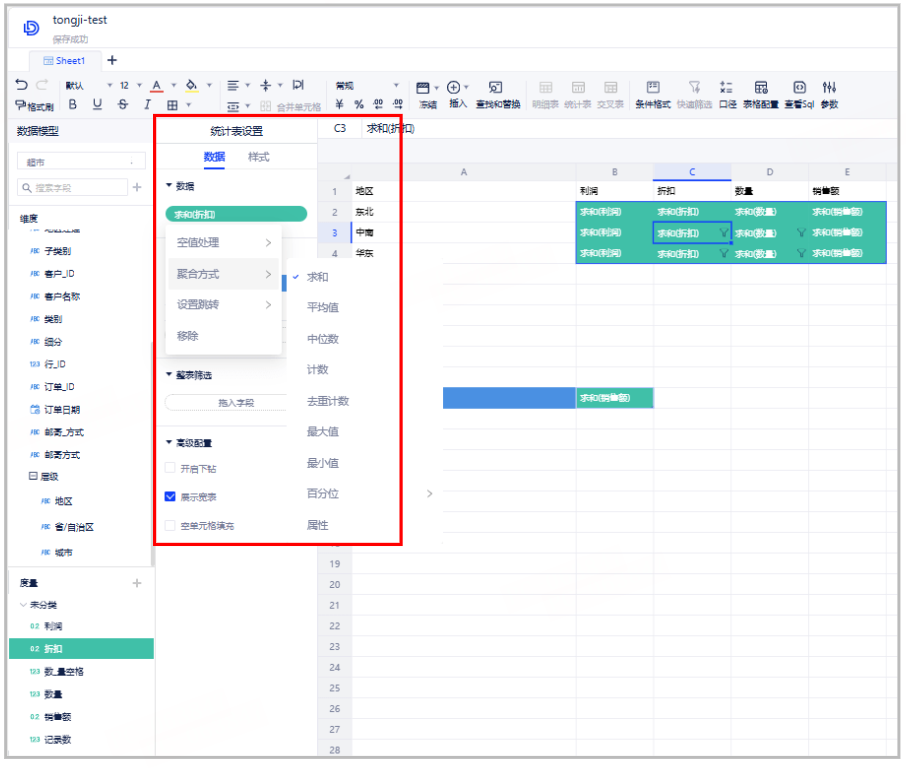Screen dimensions: 906x768
Task: Click the 条件格式 conditional format icon
Action: coord(652,94)
